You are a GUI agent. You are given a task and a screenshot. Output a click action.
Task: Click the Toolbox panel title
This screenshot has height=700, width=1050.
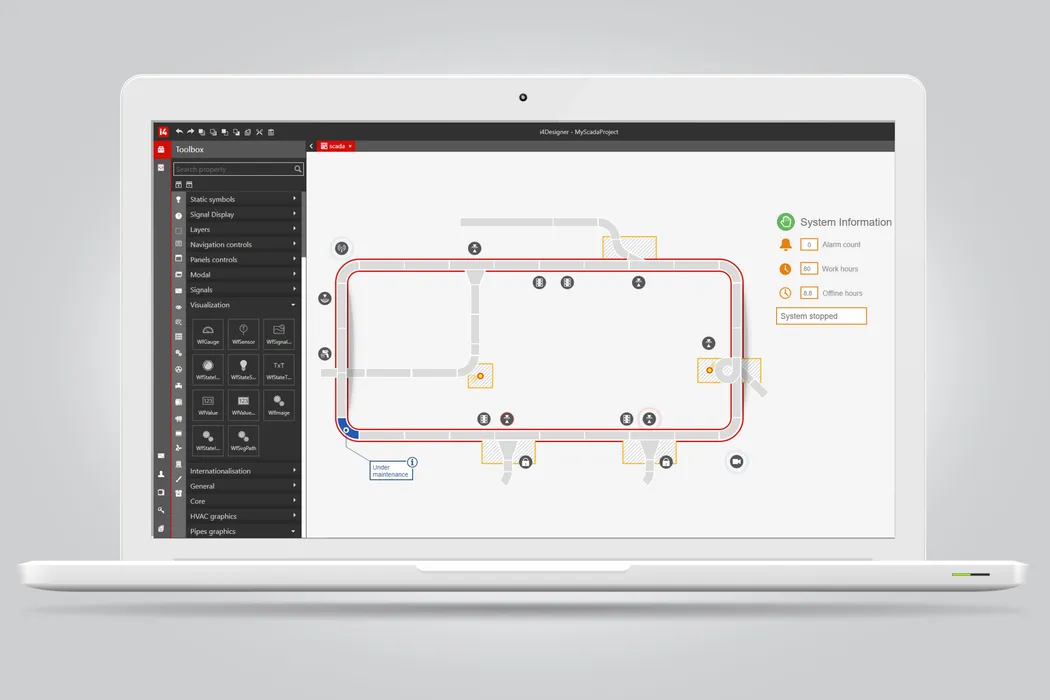(190, 149)
